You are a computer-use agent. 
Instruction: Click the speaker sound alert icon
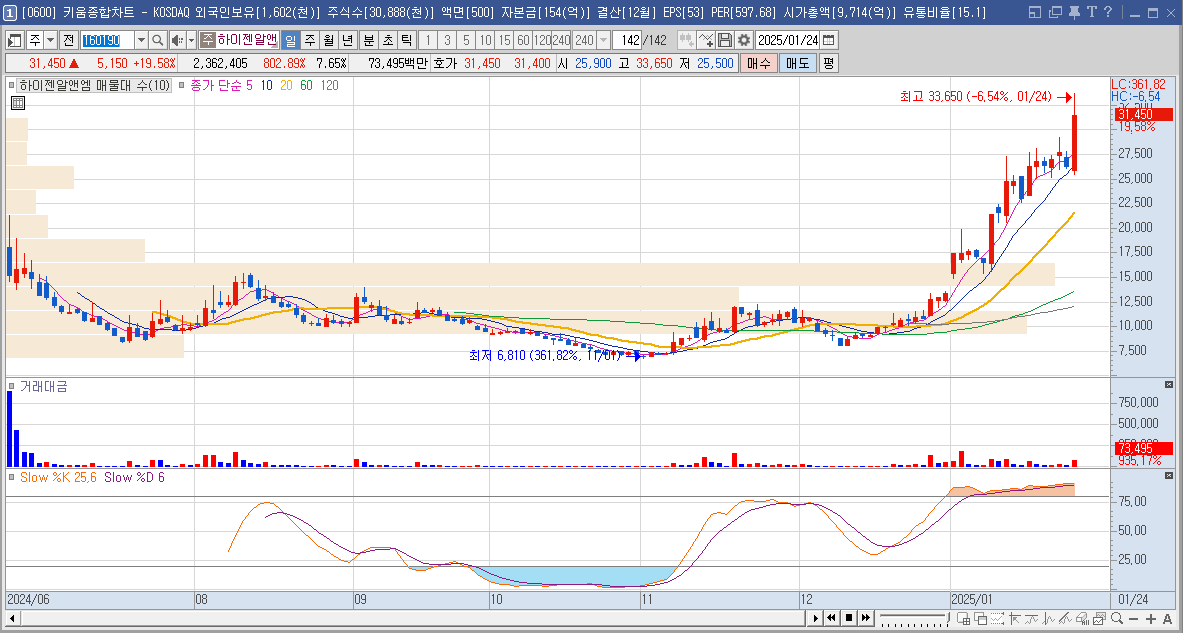[177, 41]
